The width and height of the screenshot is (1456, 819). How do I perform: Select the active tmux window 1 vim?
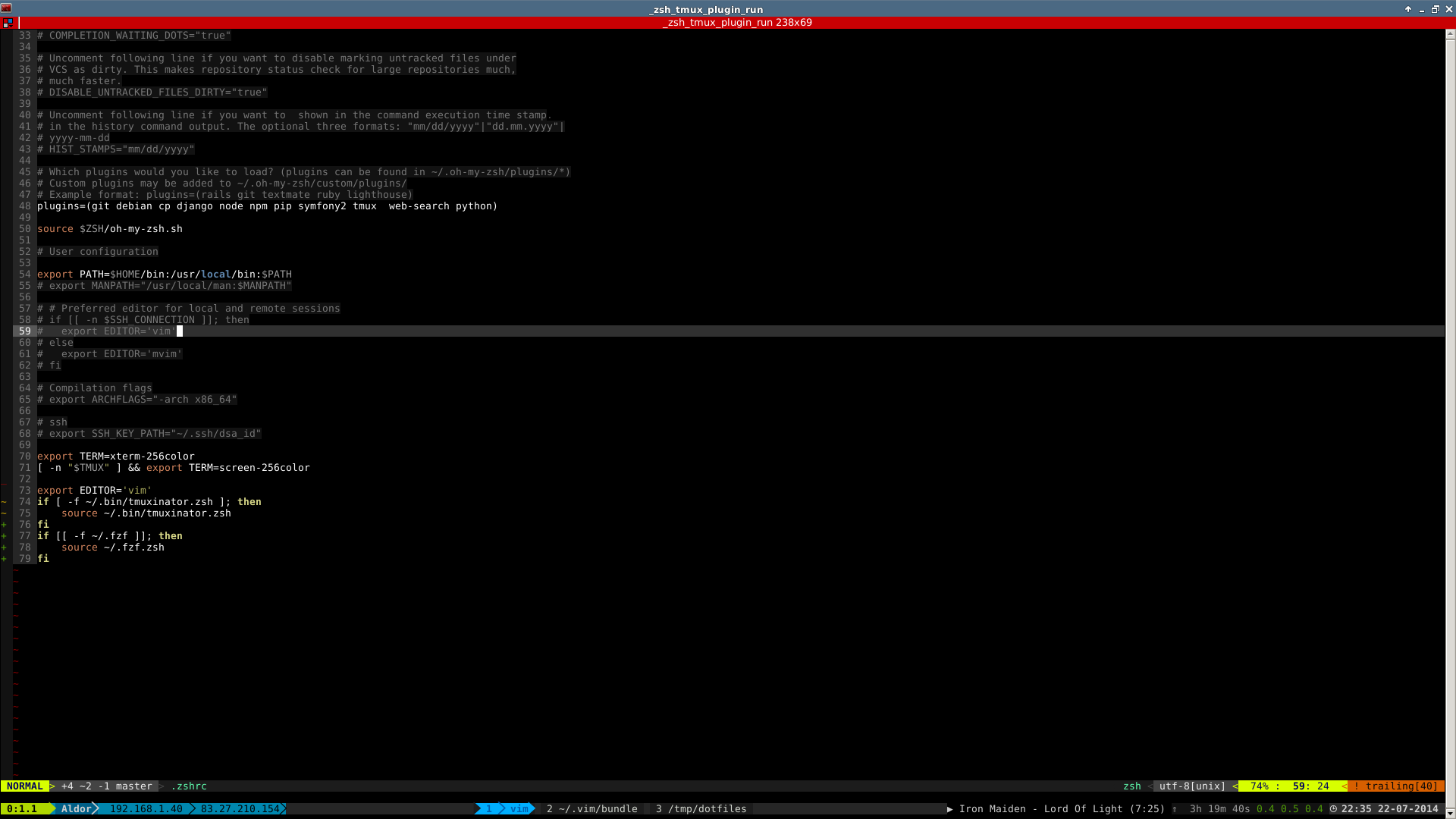[x=505, y=809]
